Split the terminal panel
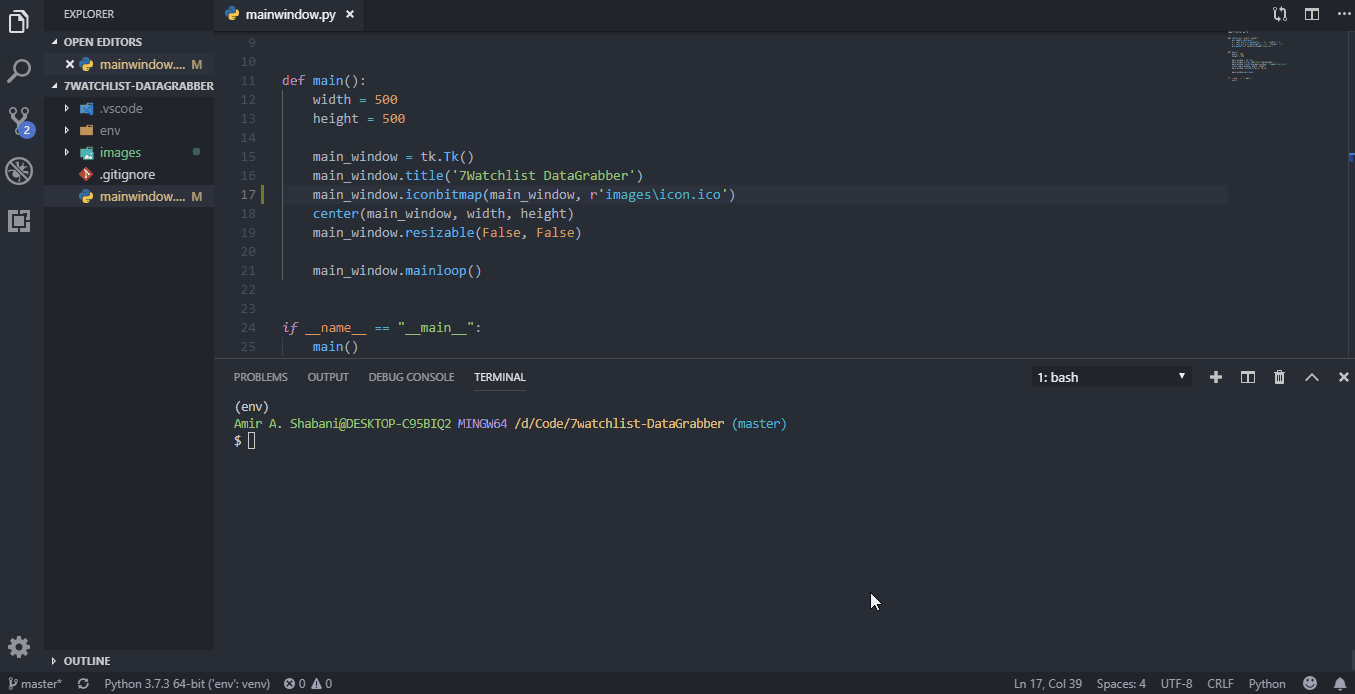The image size is (1355, 694). click(1247, 377)
